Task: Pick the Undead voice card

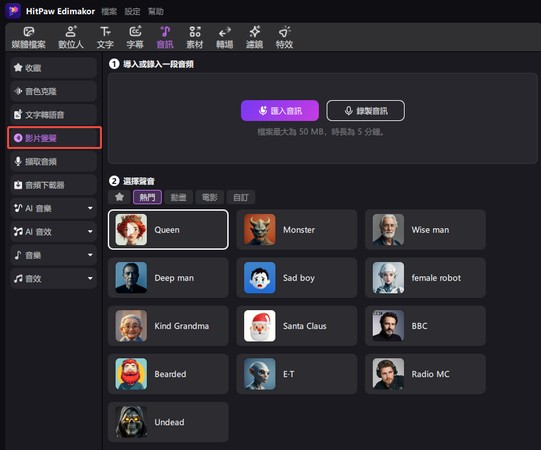Action: tap(168, 422)
